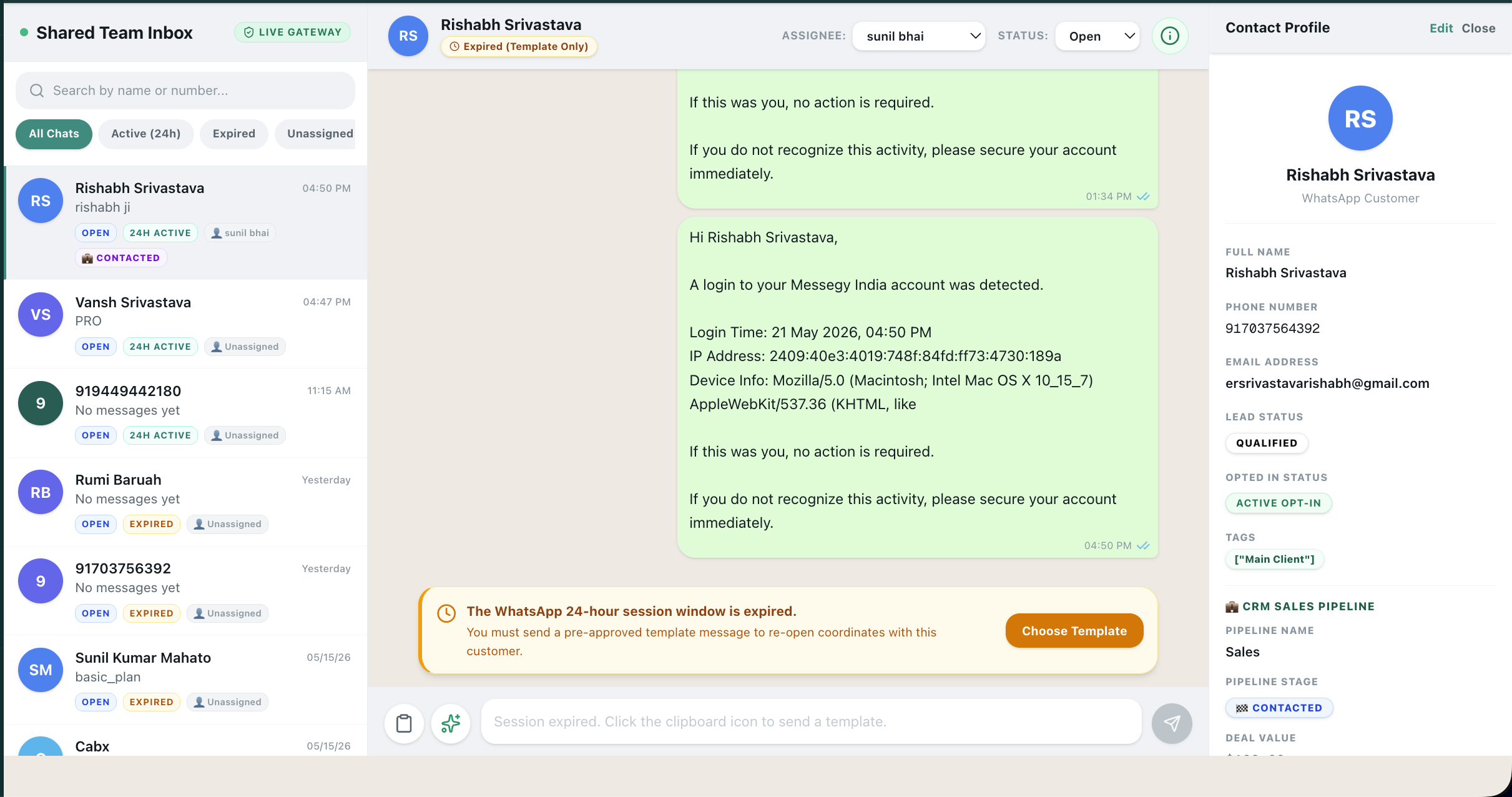Click the search magnifier icon

click(x=37, y=91)
